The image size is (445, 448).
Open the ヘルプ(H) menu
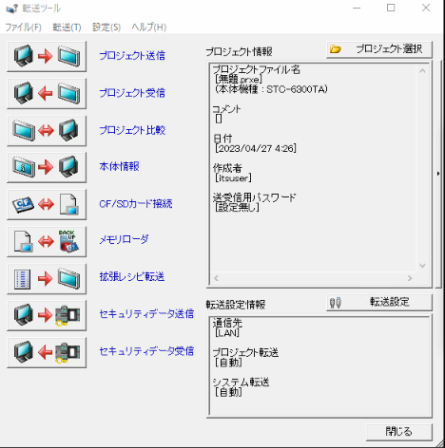149,27
